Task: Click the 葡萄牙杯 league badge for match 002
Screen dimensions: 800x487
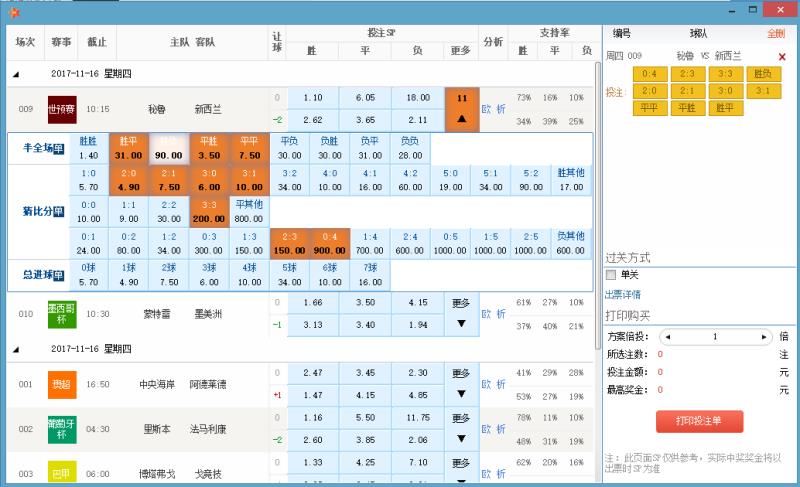Action: coord(62,429)
